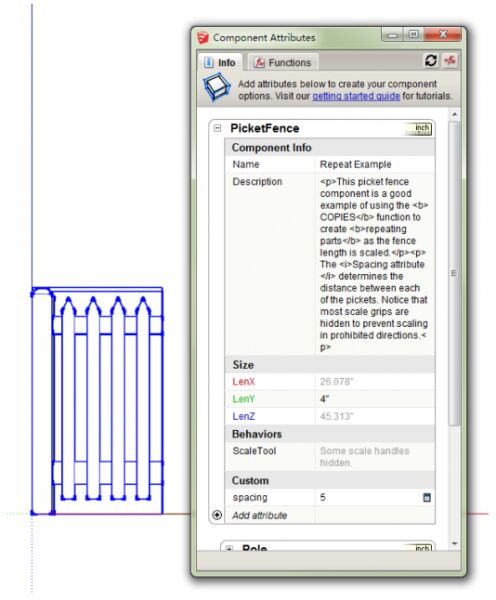Toggle PicketFence inch units badge
This screenshot has width=496, height=600.
[x=419, y=129]
